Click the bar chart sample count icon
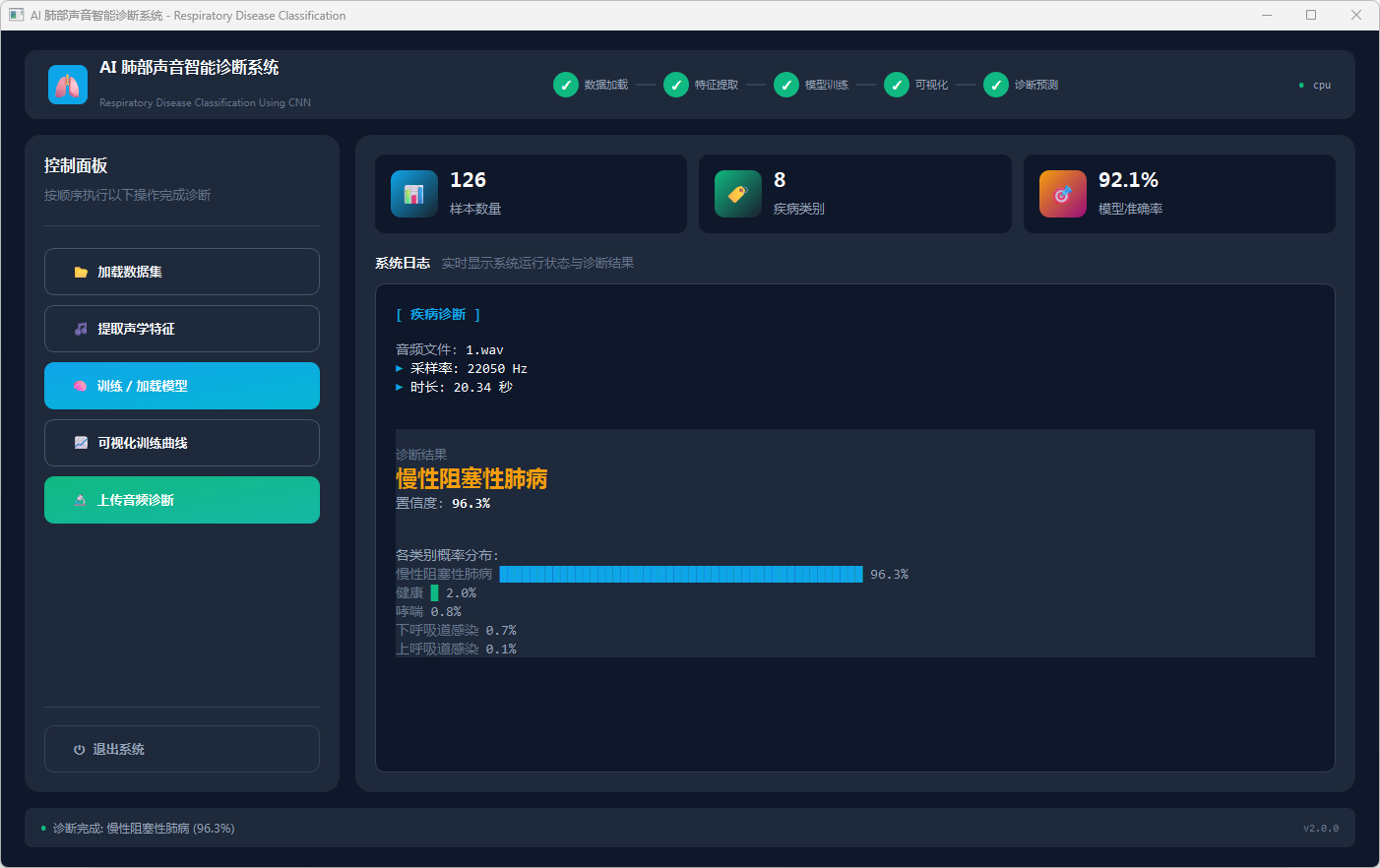 pyautogui.click(x=414, y=194)
